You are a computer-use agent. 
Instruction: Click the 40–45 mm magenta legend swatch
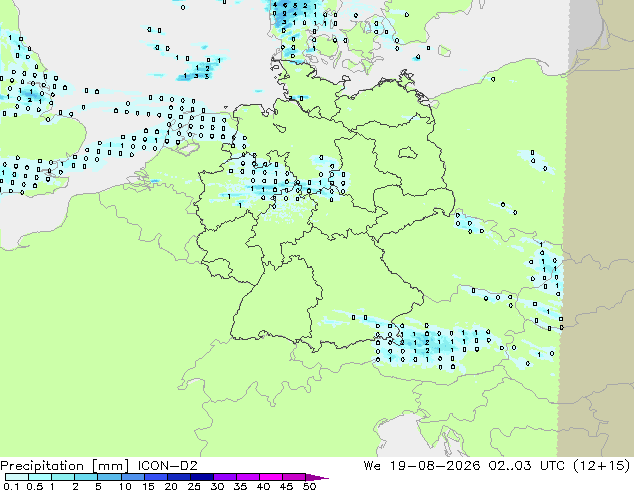tap(271, 477)
